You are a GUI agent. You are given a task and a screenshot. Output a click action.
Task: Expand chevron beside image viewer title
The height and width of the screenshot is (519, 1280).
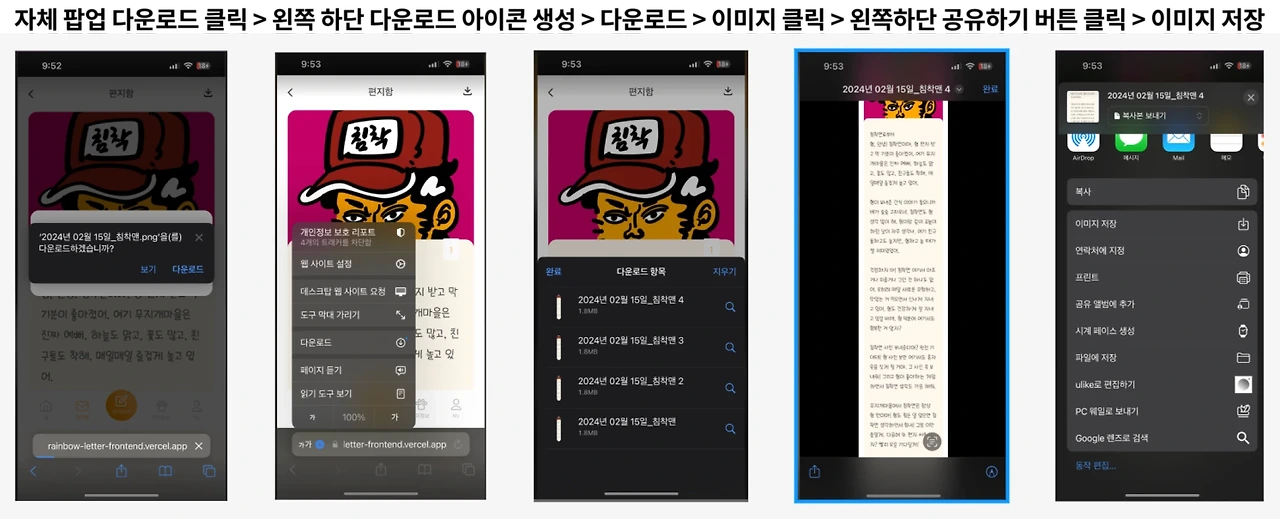pos(959,90)
